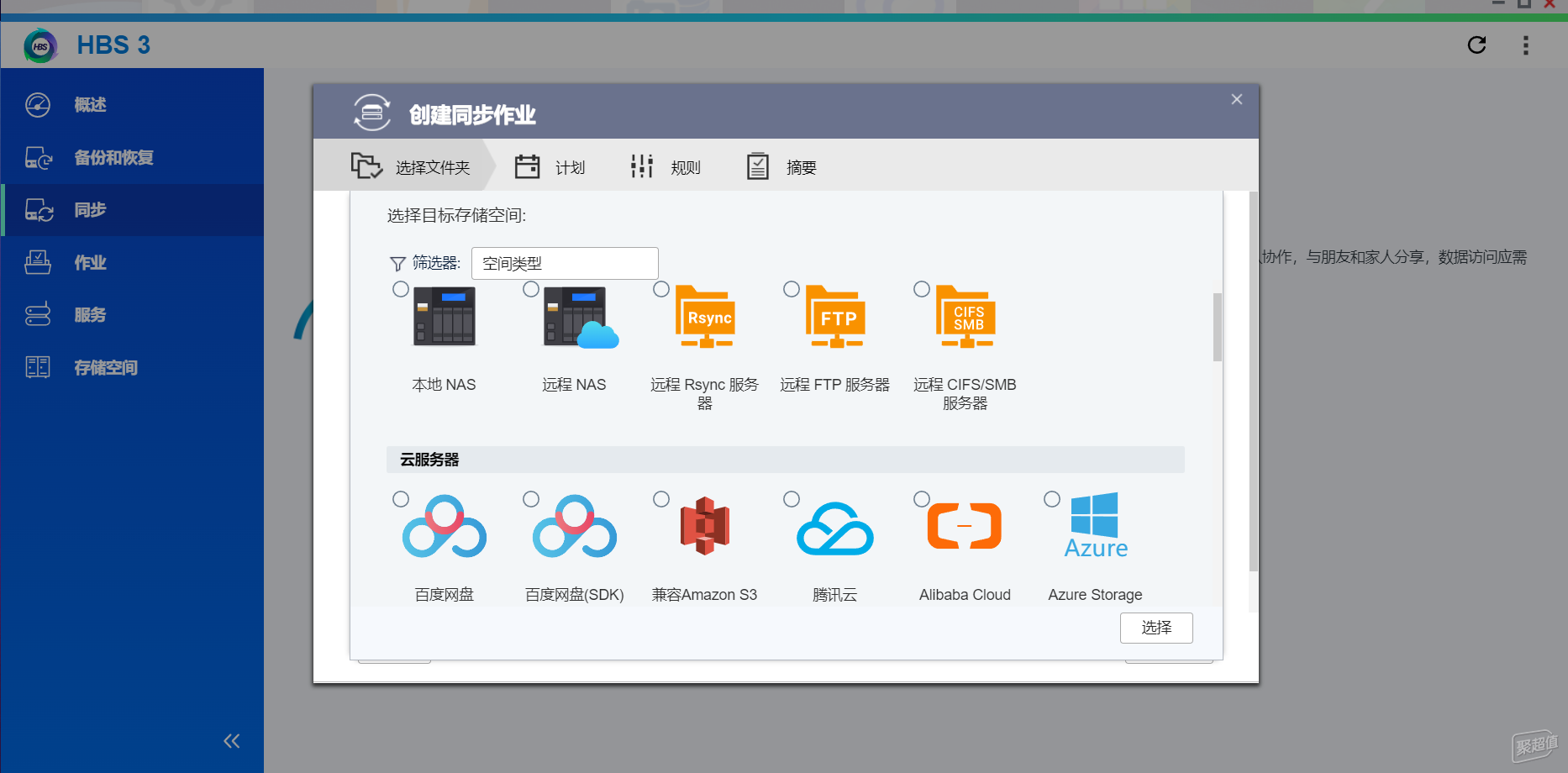Image resolution: width=1568 pixels, height=773 pixels.
Task: Open the 空间类型 filter dropdown
Action: tap(565, 263)
